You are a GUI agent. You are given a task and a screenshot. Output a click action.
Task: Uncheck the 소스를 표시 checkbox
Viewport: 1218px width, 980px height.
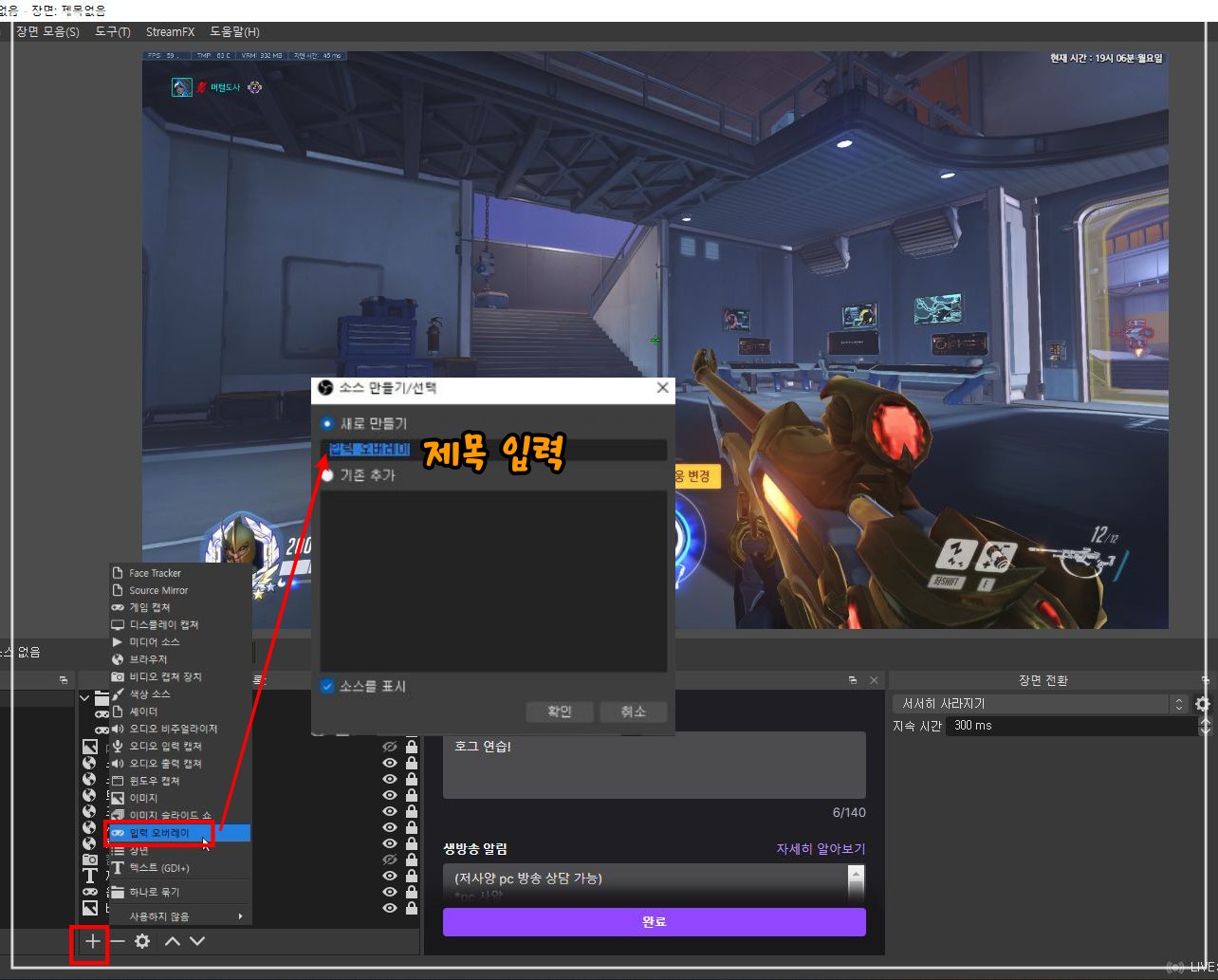(327, 686)
